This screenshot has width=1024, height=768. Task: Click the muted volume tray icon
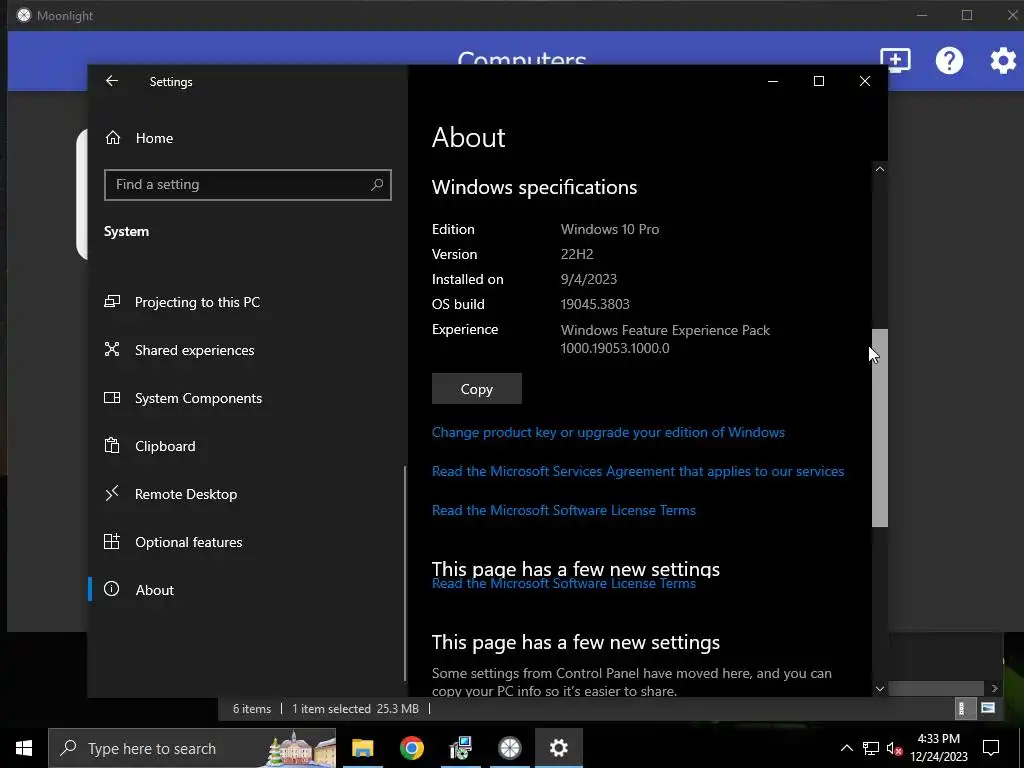[x=894, y=748]
